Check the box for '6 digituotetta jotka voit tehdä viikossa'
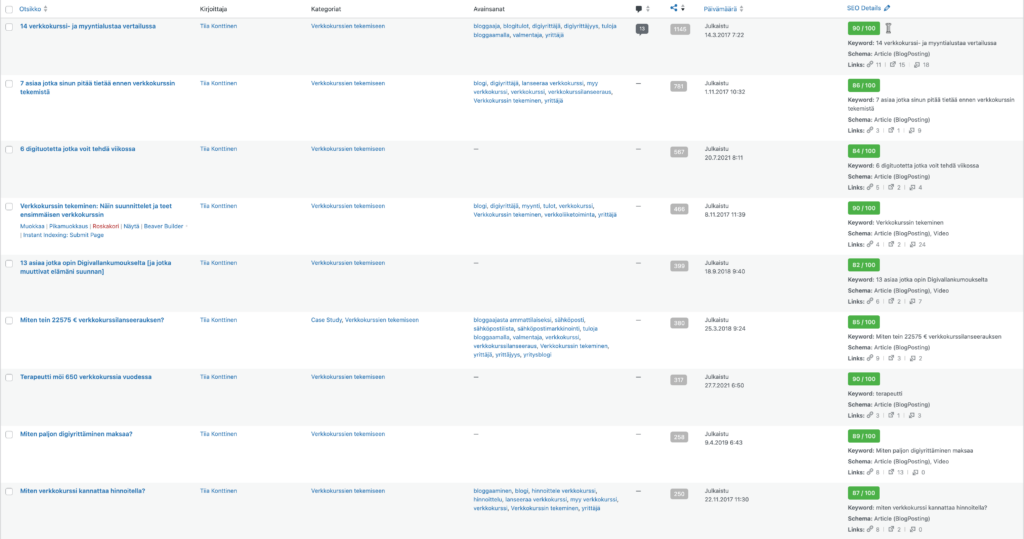 pos(9,149)
